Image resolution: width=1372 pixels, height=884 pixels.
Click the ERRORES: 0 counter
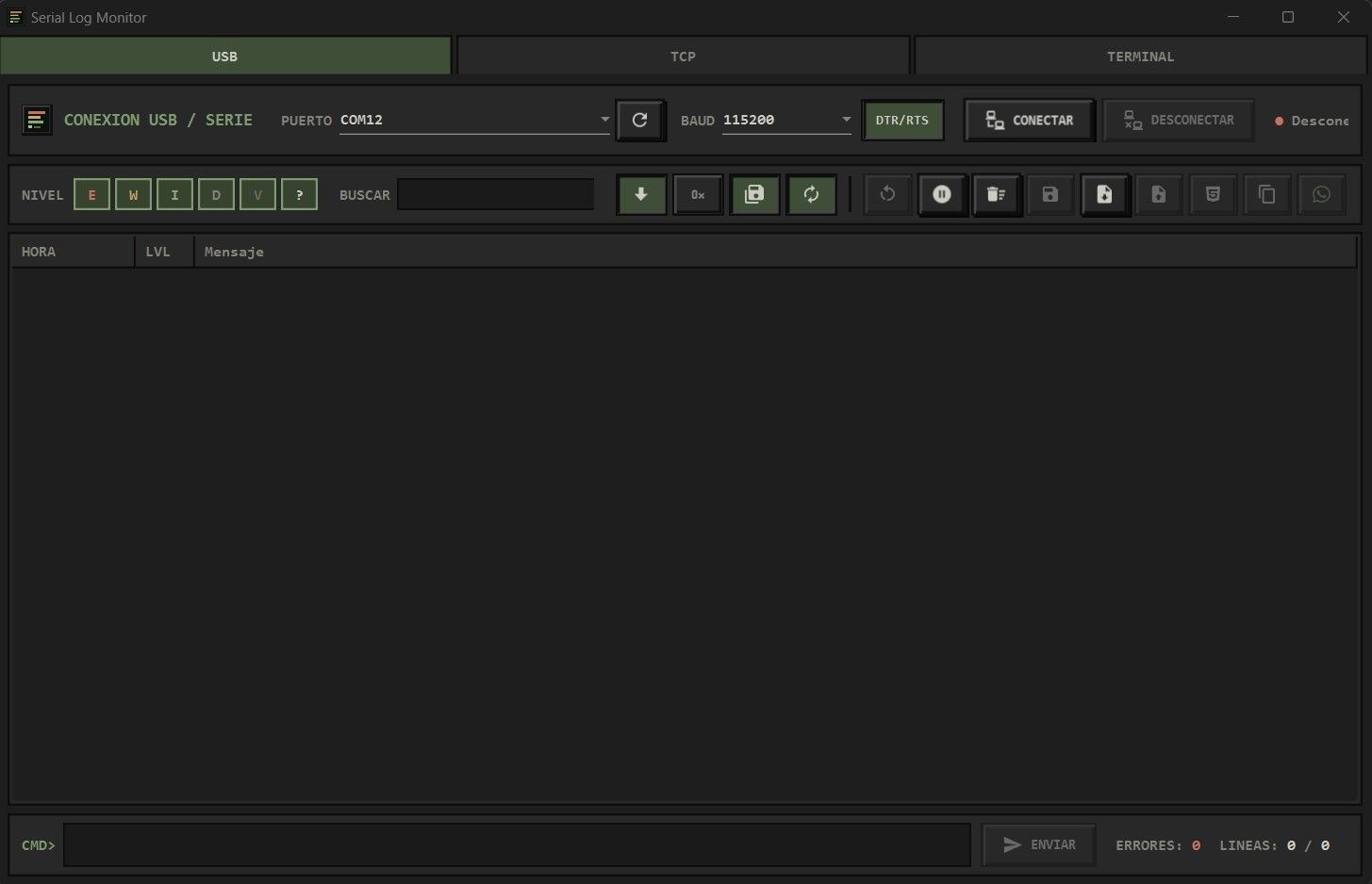(x=1158, y=845)
